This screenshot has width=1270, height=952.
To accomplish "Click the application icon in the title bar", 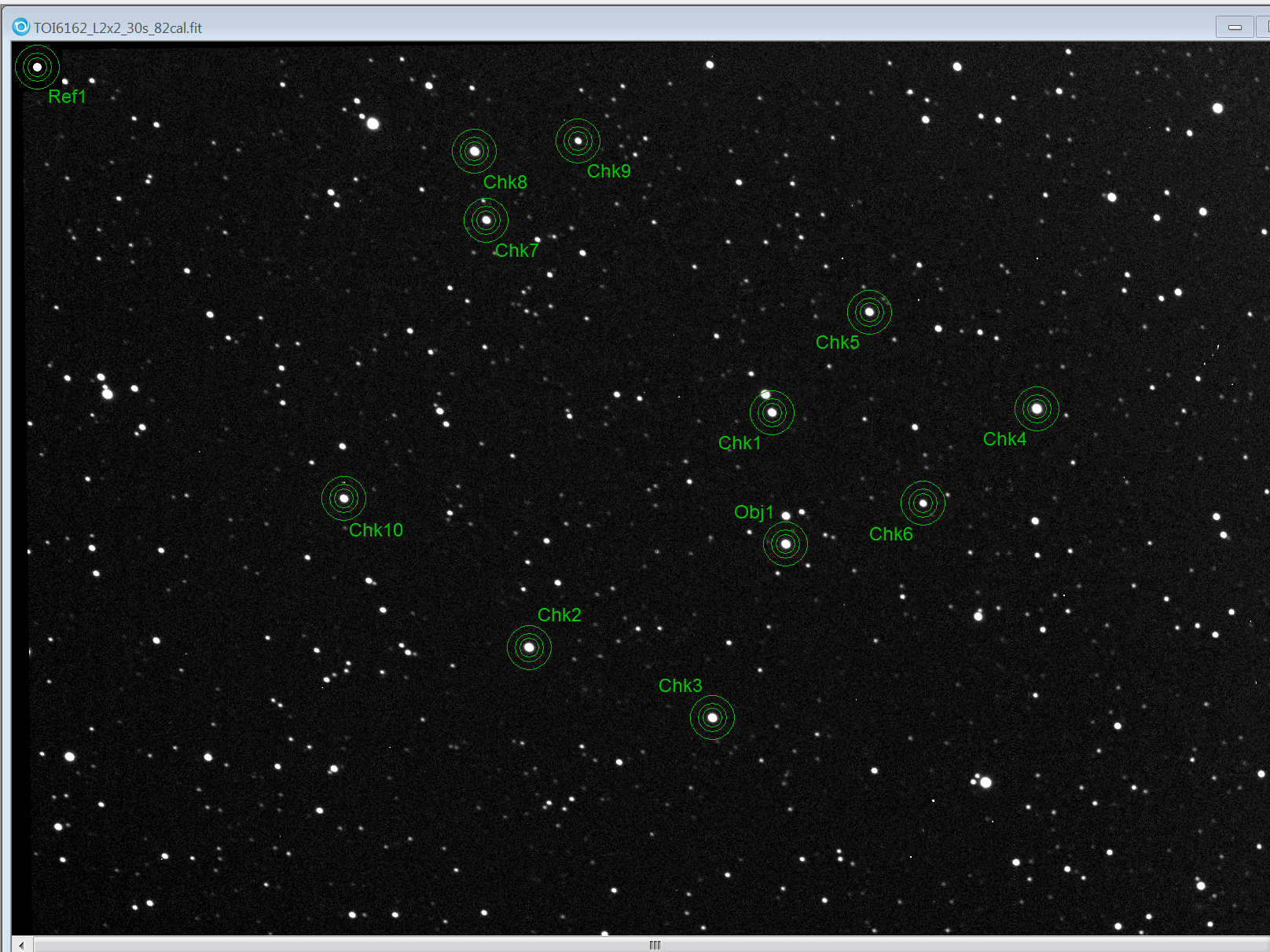I will pos(21,27).
